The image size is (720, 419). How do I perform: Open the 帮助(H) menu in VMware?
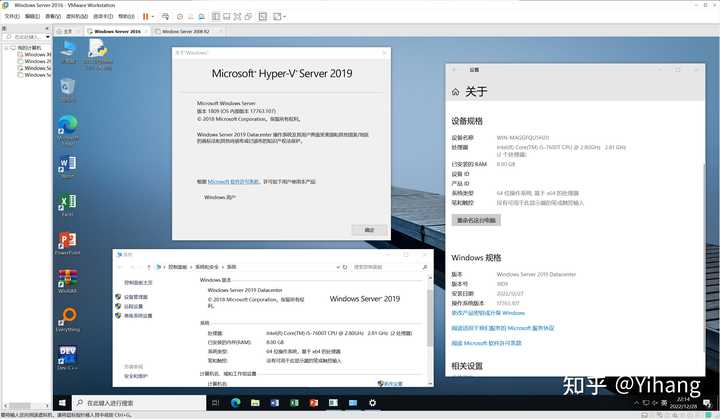[126, 17]
